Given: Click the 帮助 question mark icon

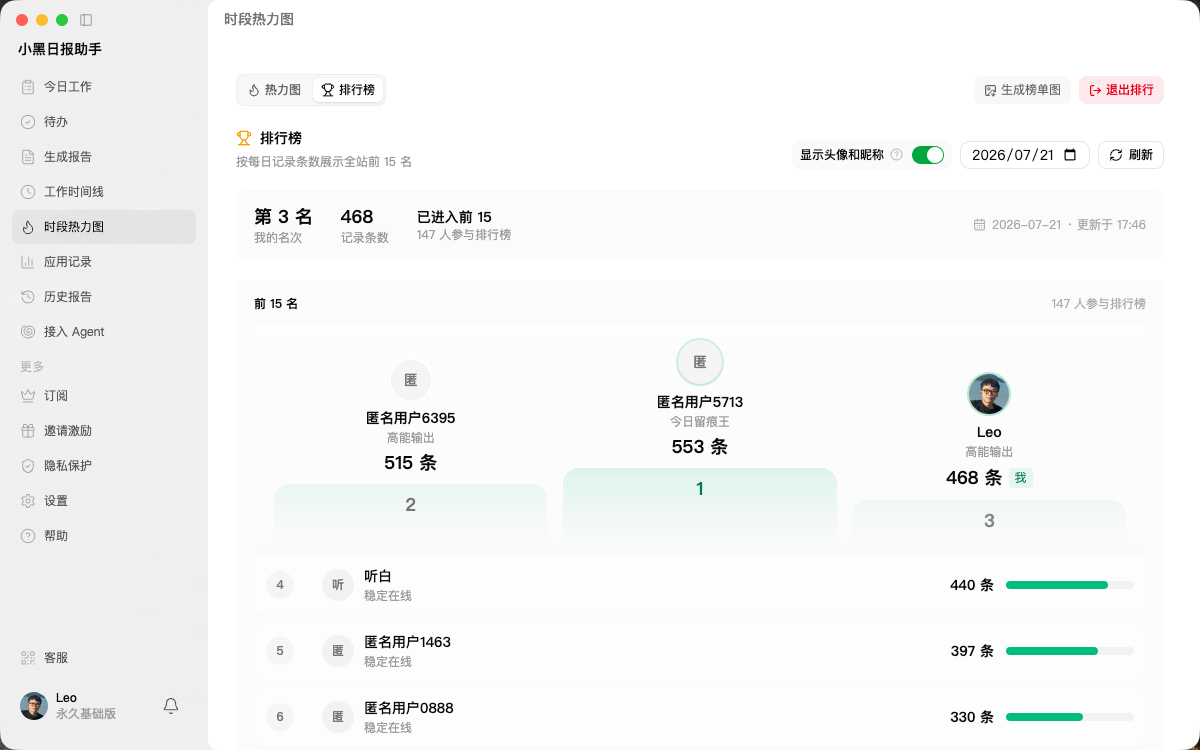Looking at the screenshot, I should 28,536.
